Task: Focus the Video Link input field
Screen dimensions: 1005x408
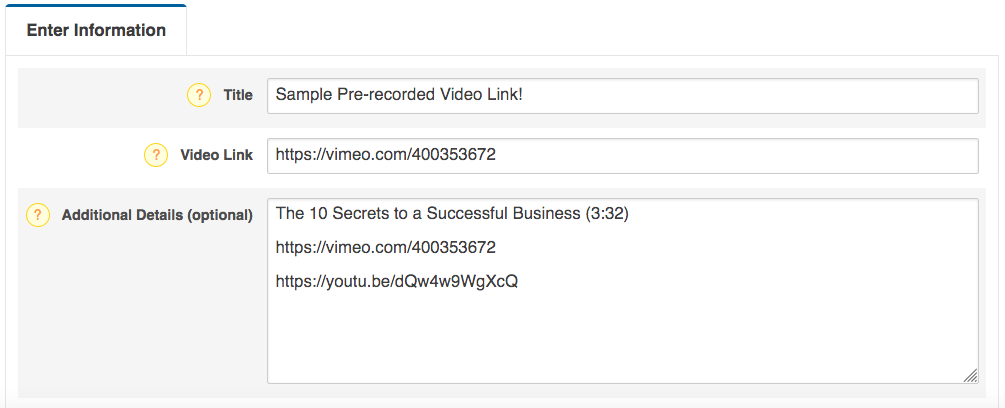Action: pos(623,156)
